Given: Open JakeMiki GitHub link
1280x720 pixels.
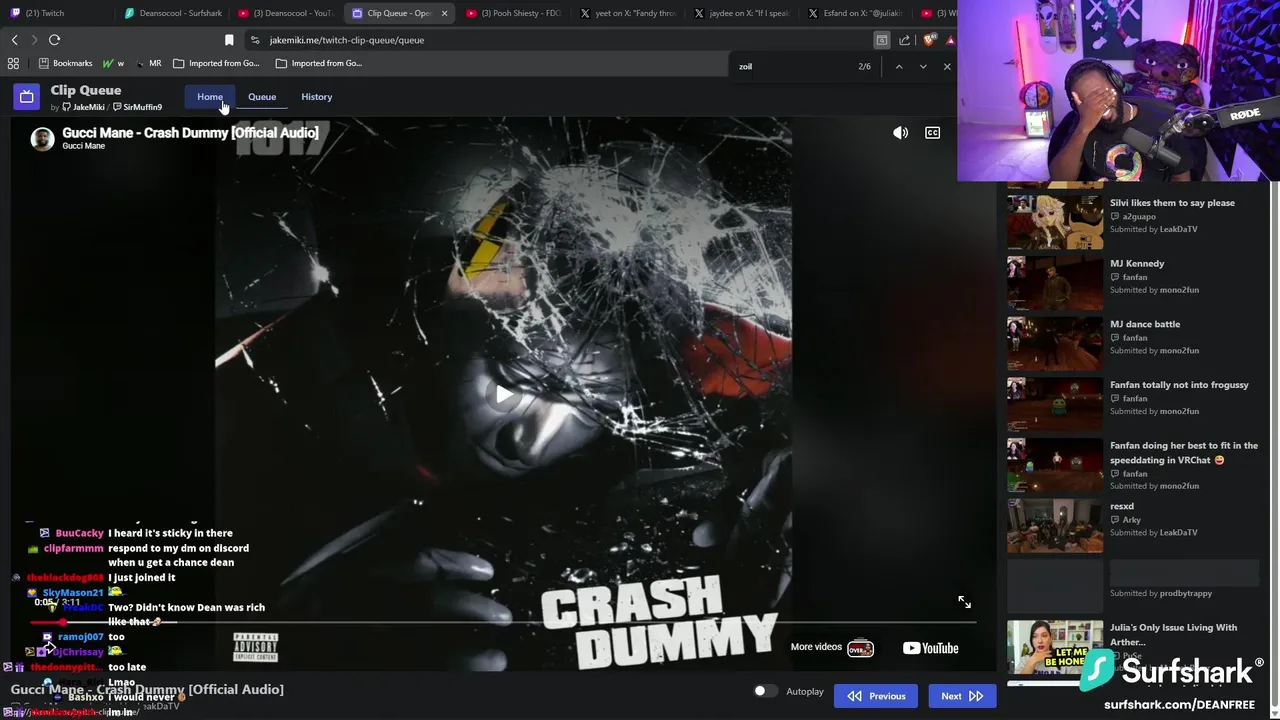Looking at the screenshot, I should [83, 107].
